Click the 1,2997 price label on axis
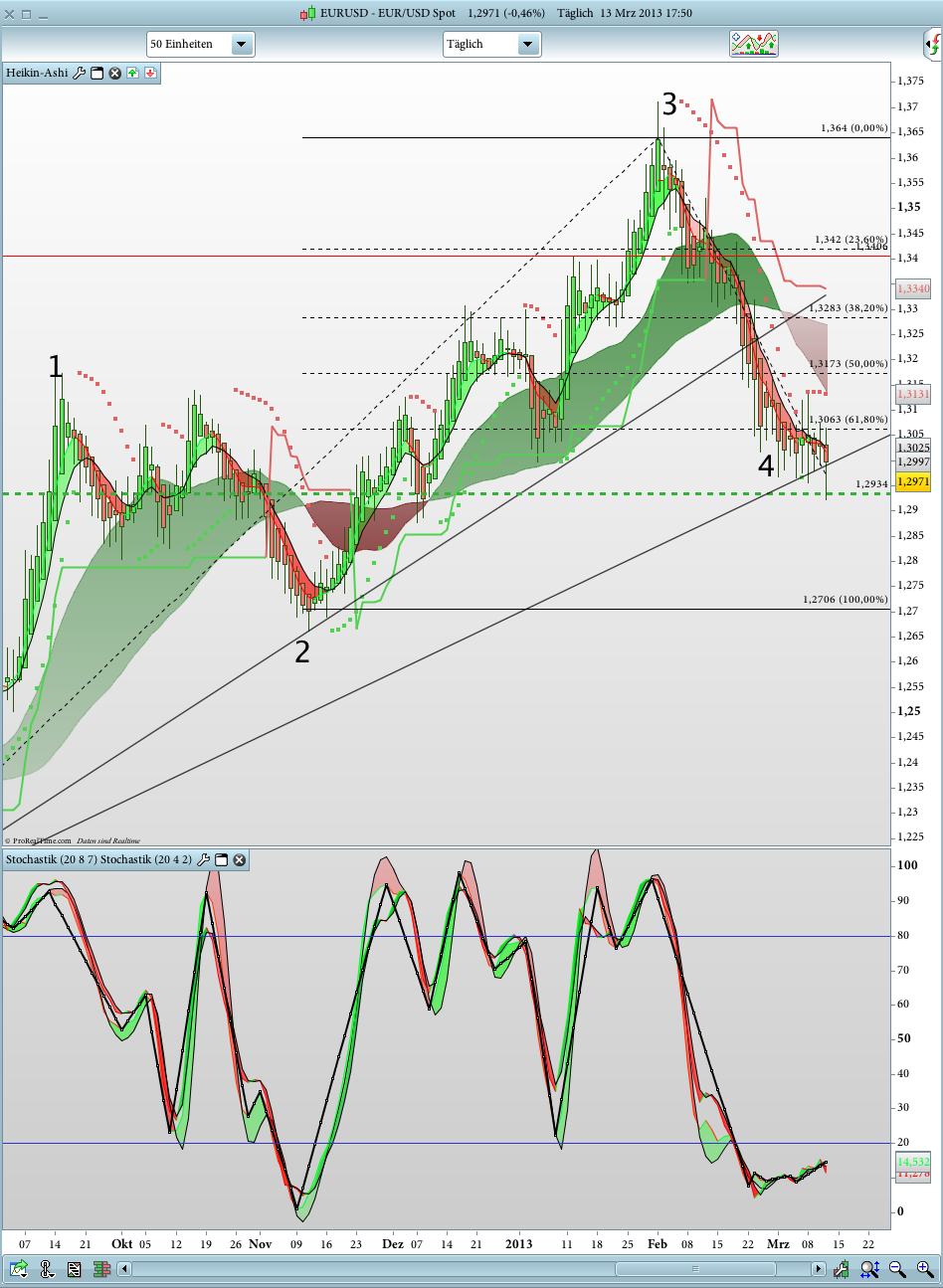This screenshot has width=943, height=1288. pos(913,461)
